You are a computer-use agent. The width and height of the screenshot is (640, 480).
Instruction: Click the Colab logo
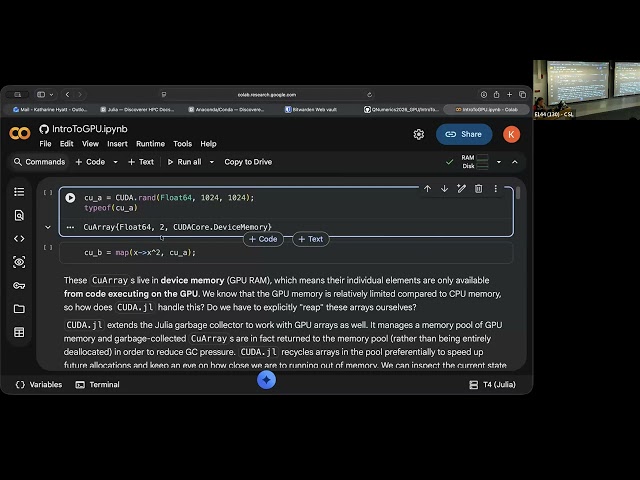tap(20, 133)
